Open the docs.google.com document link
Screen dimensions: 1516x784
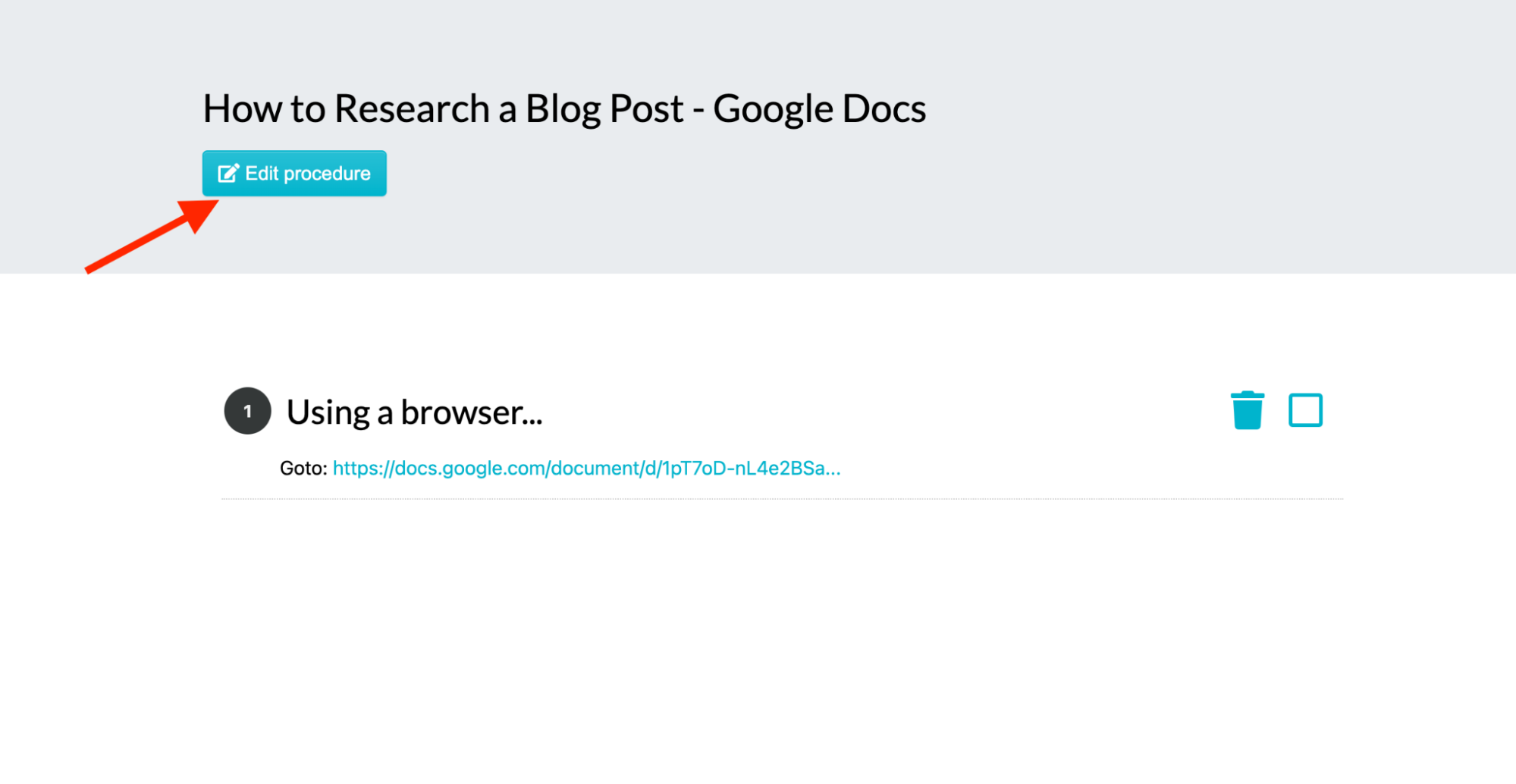click(586, 469)
